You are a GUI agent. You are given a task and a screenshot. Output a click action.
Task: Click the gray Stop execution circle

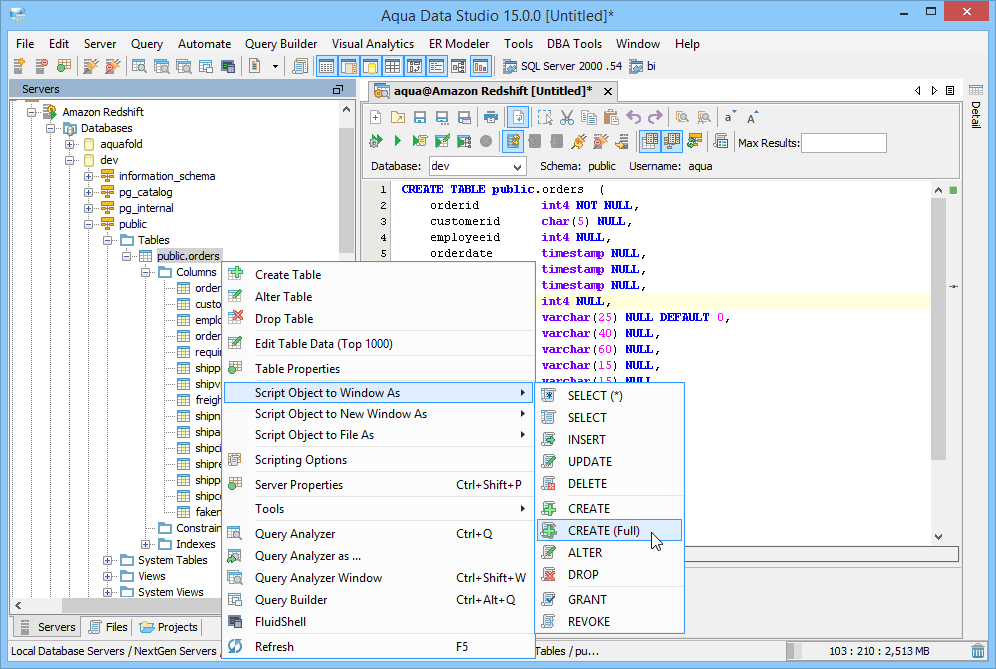click(x=486, y=141)
